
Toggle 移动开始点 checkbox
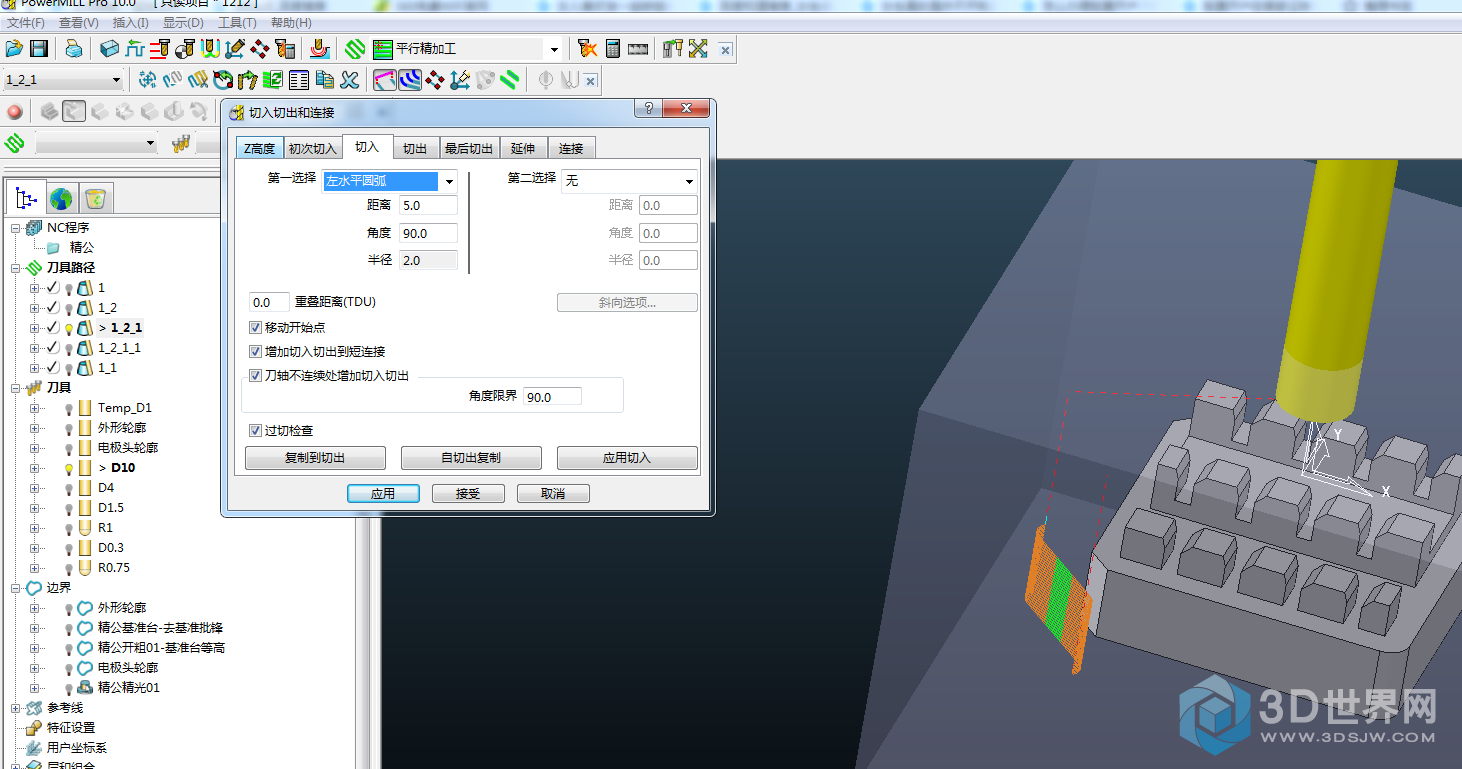click(x=255, y=328)
